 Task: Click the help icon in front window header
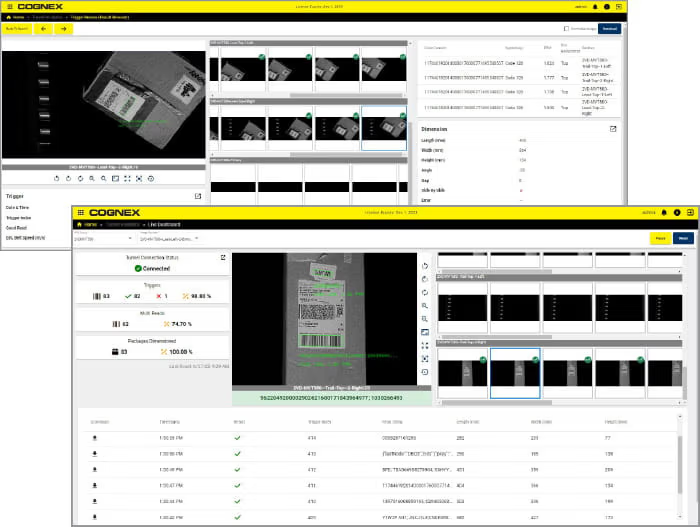click(x=677, y=213)
